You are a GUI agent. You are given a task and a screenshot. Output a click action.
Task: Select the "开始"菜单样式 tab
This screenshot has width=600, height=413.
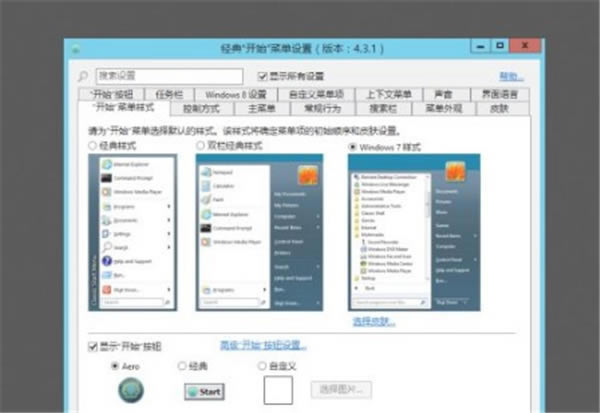tap(124, 107)
